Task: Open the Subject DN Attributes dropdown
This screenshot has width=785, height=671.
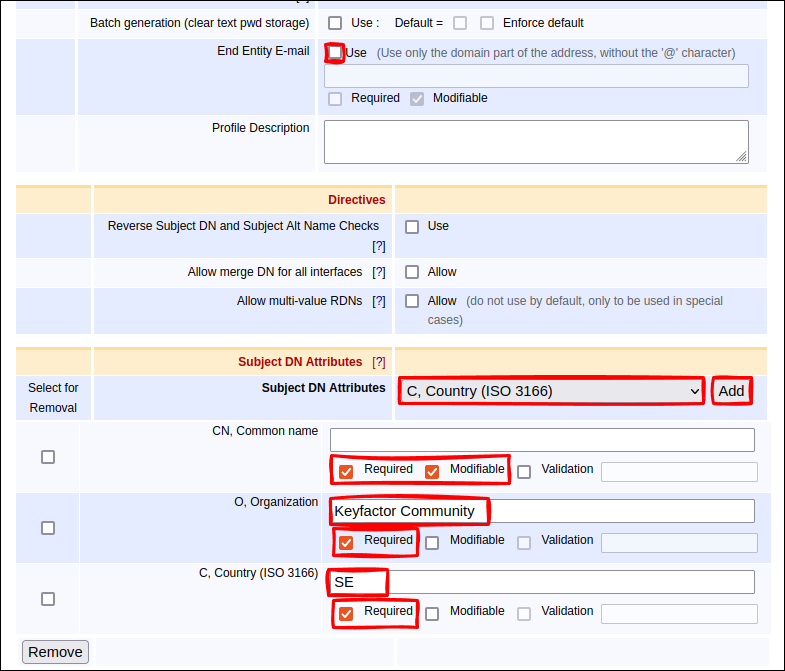Action: 552,391
